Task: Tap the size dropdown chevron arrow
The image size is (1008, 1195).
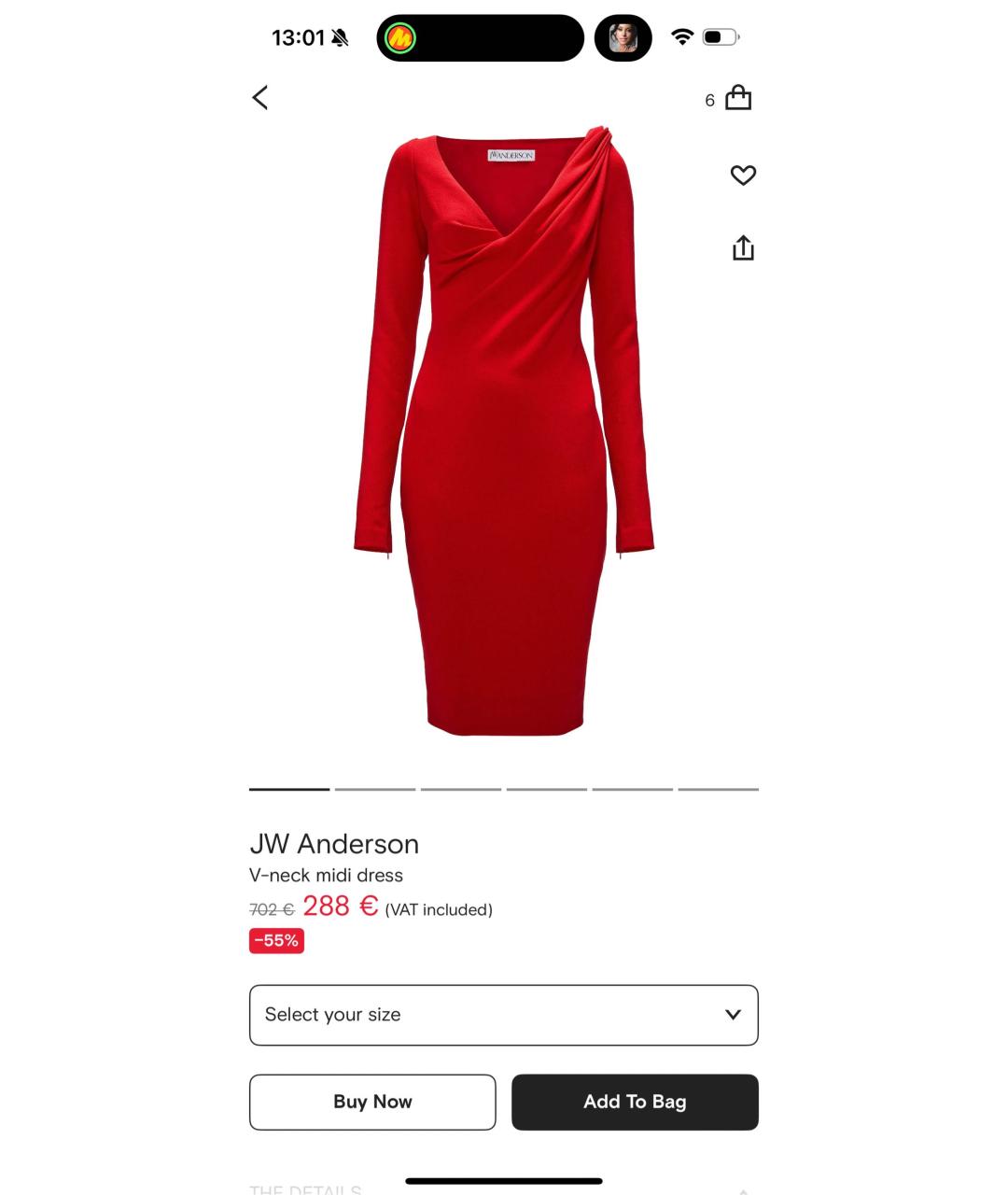Action: click(733, 1015)
